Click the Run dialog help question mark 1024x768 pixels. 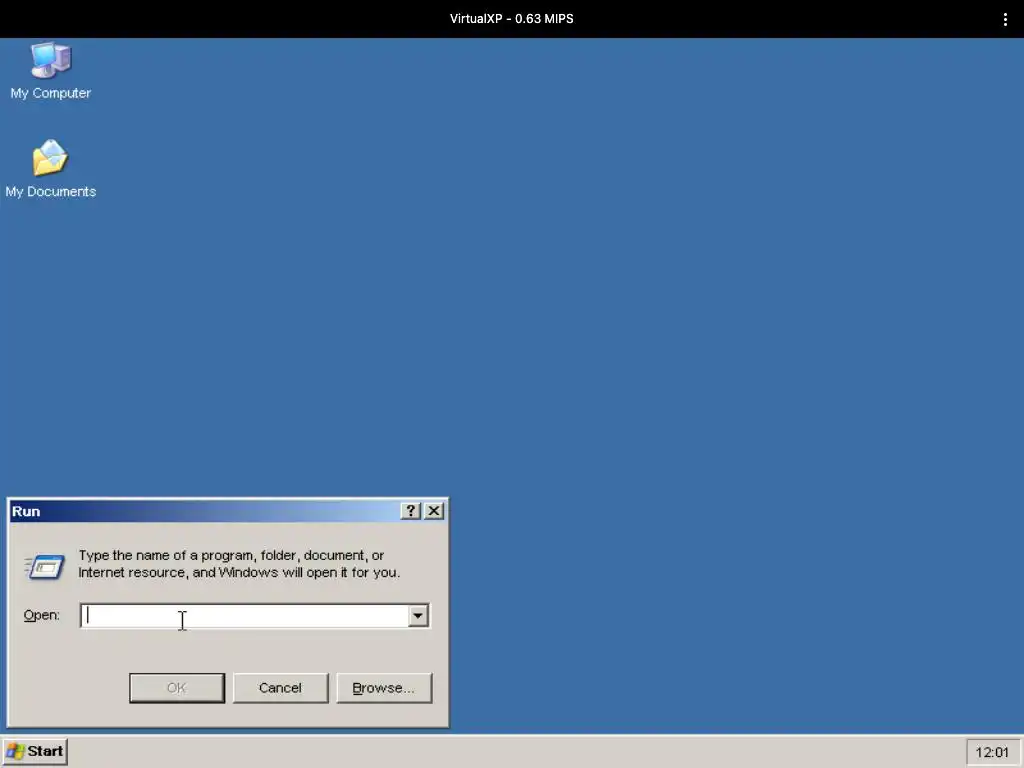410,511
